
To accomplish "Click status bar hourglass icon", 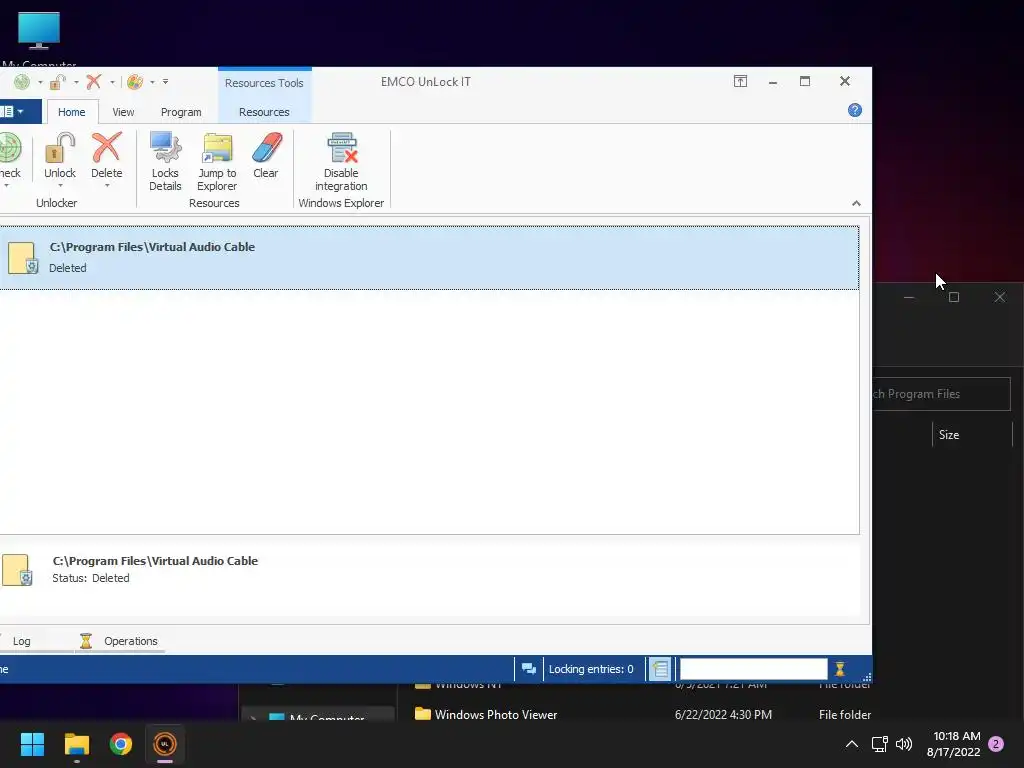I will (840, 669).
